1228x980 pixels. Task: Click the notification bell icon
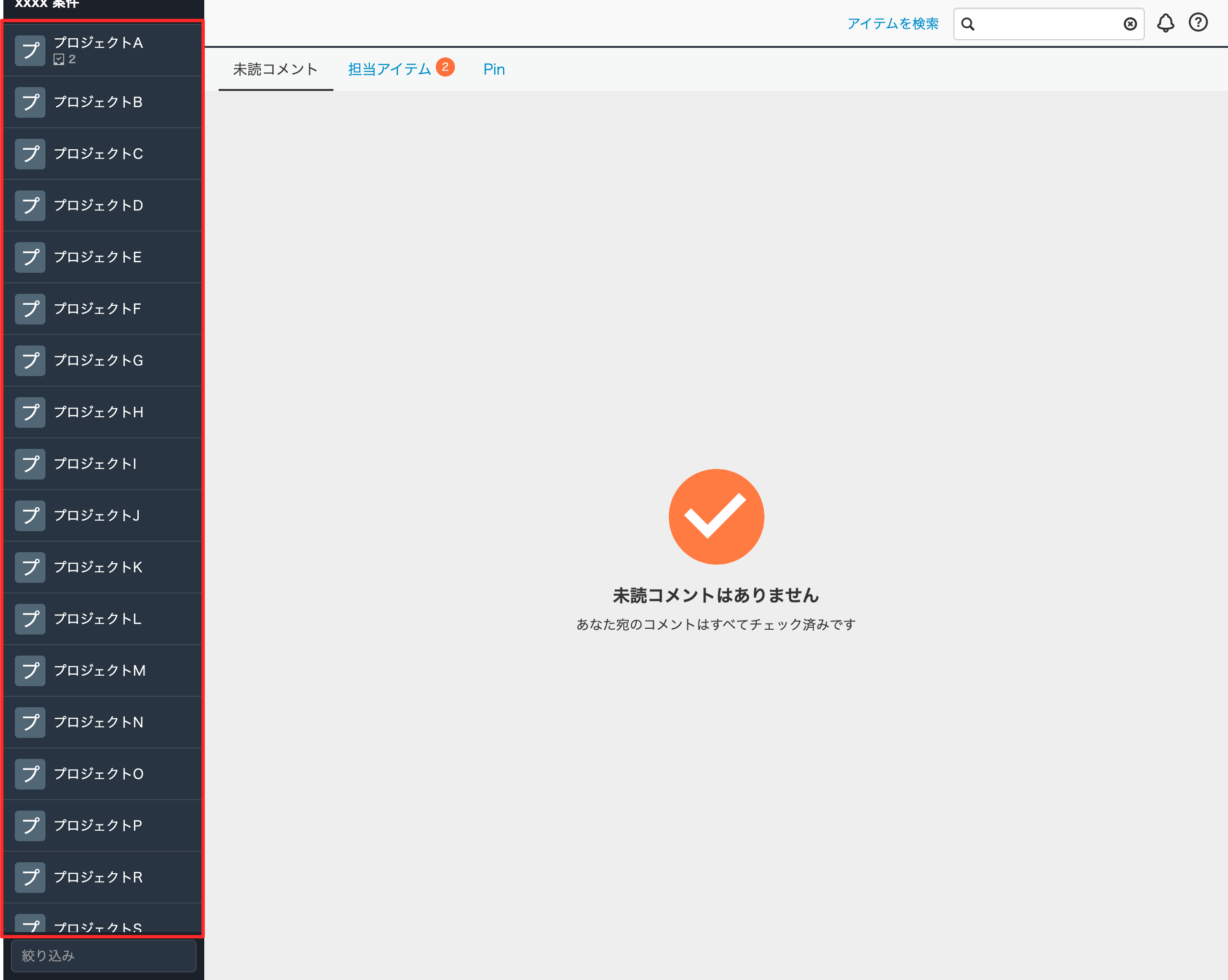click(x=1165, y=23)
